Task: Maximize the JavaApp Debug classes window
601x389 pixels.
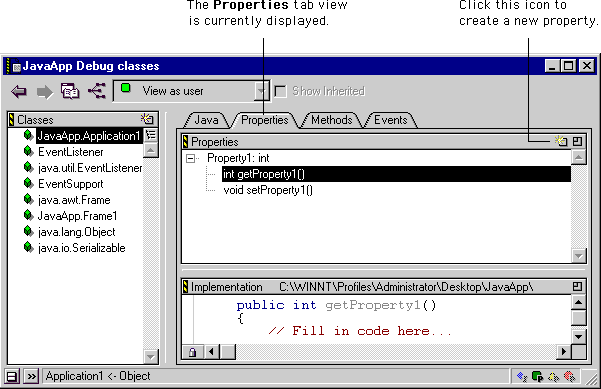Action: (x=568, y=66)
